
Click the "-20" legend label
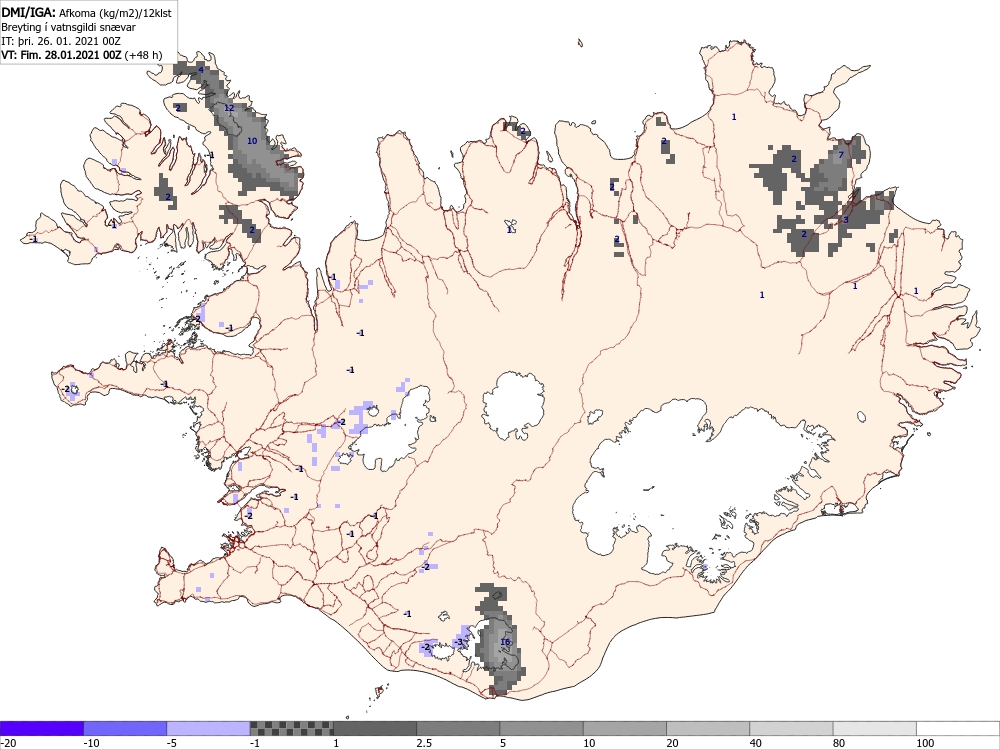click(8, 743)
